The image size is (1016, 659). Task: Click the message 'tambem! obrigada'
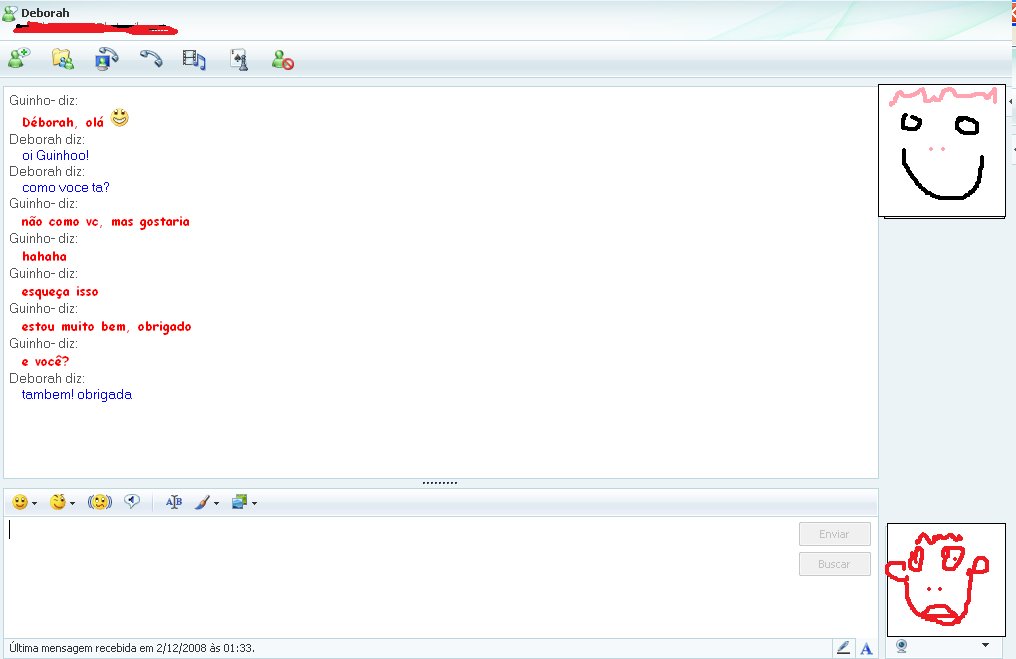[x=77, y=395]
